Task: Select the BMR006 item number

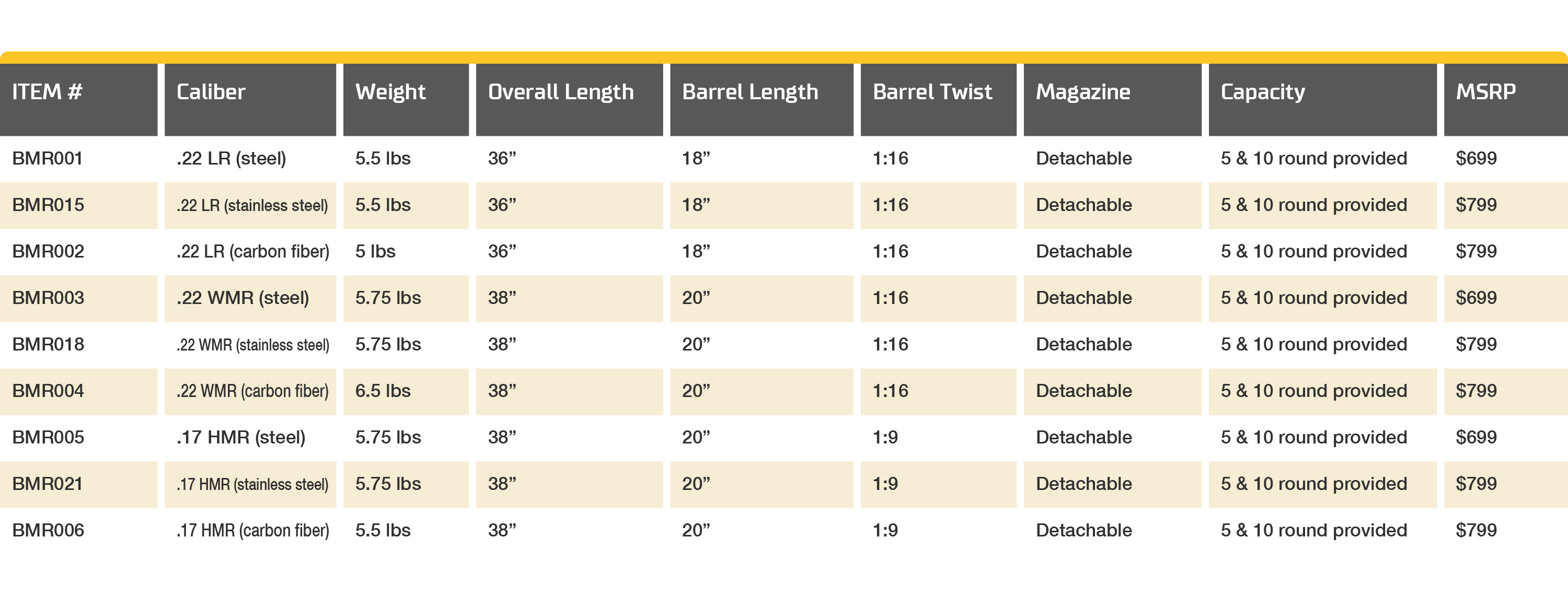Action: (48, 531)
